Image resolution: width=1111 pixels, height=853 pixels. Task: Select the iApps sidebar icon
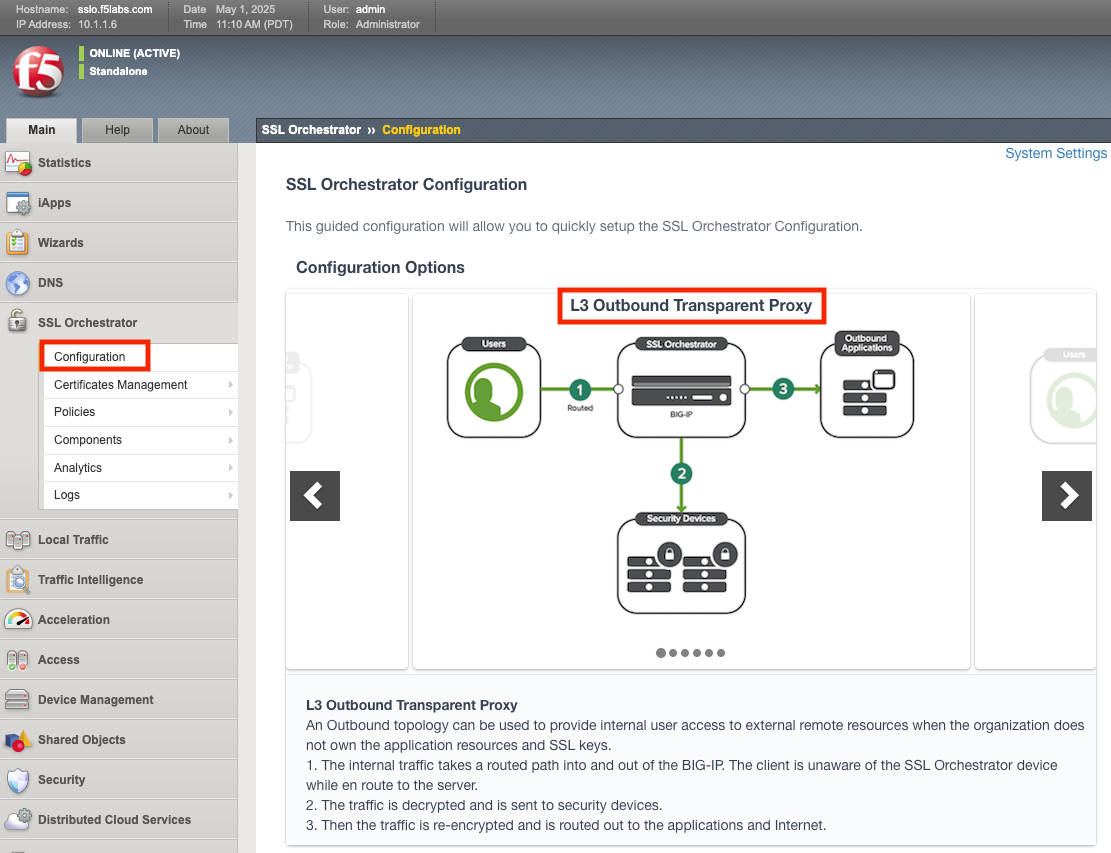pyautogui.click(x=17, y=202)
